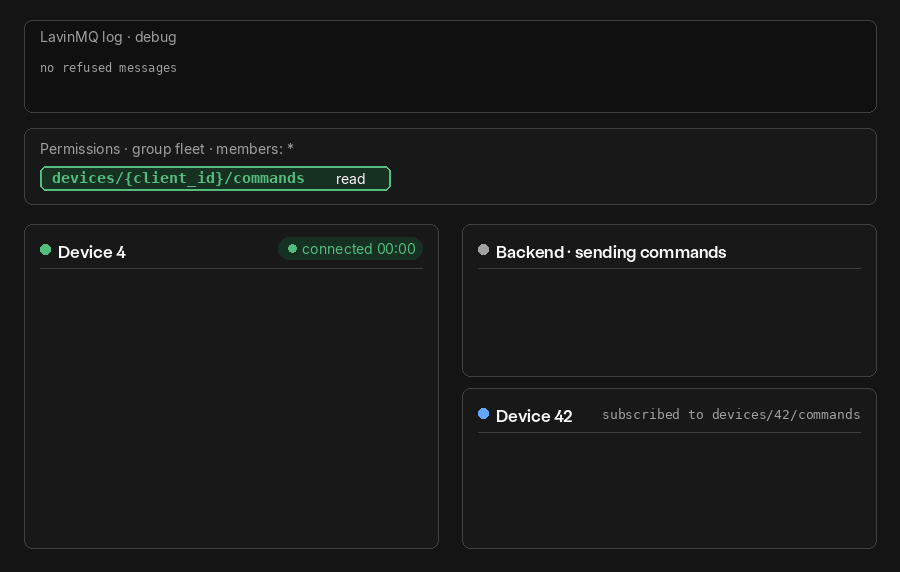900x572 pixels.
Task: Click the green dot beside Device 4
Action: pyautogui.click(x=45, y=250)
